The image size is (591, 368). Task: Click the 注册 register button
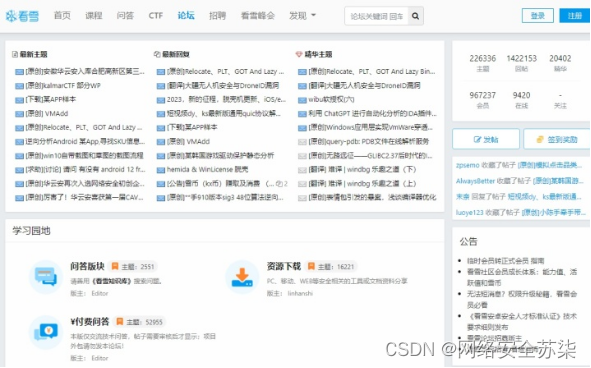tap(574, 16)
